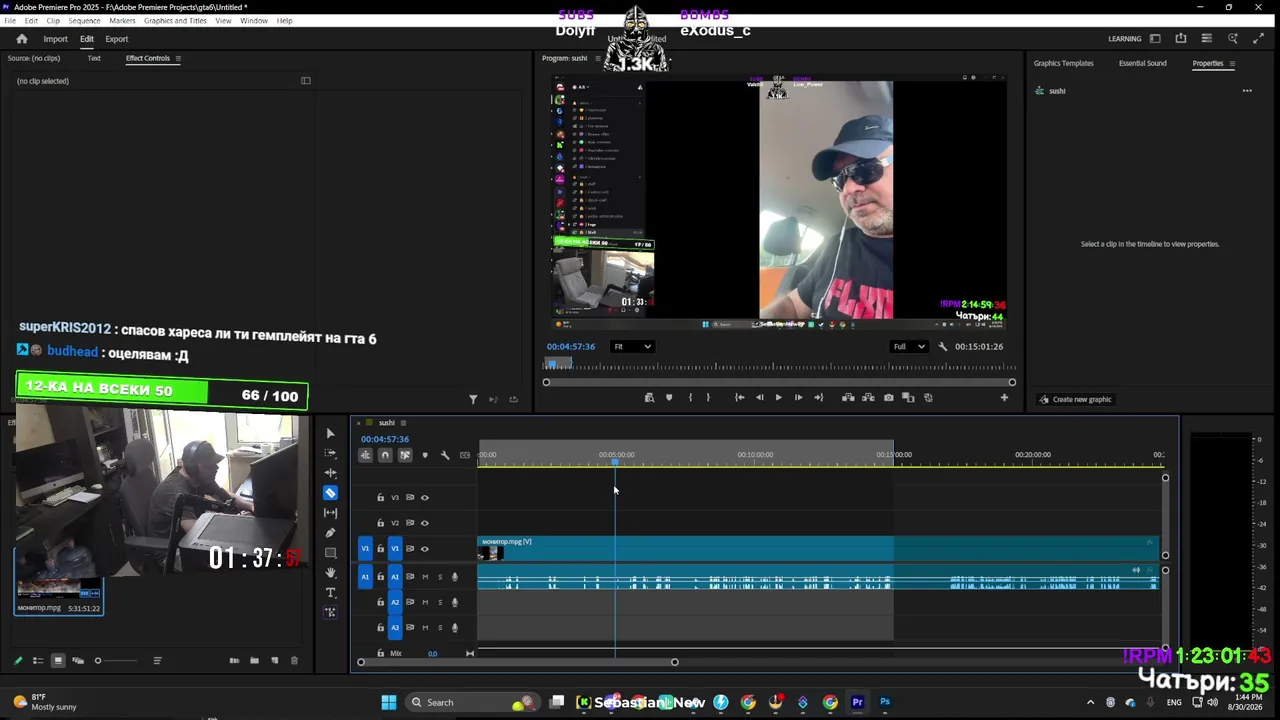Viewport: 1280px width, 720px height.
Task: Select the Type tool
Action: [331, 593]
